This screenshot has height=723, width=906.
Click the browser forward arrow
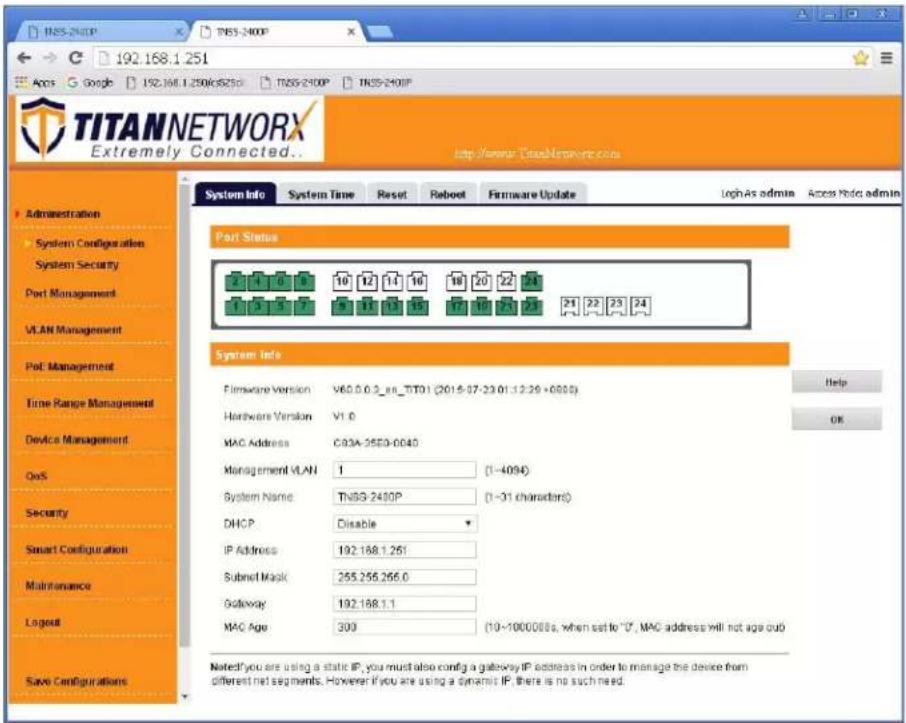tap(50, 58)
